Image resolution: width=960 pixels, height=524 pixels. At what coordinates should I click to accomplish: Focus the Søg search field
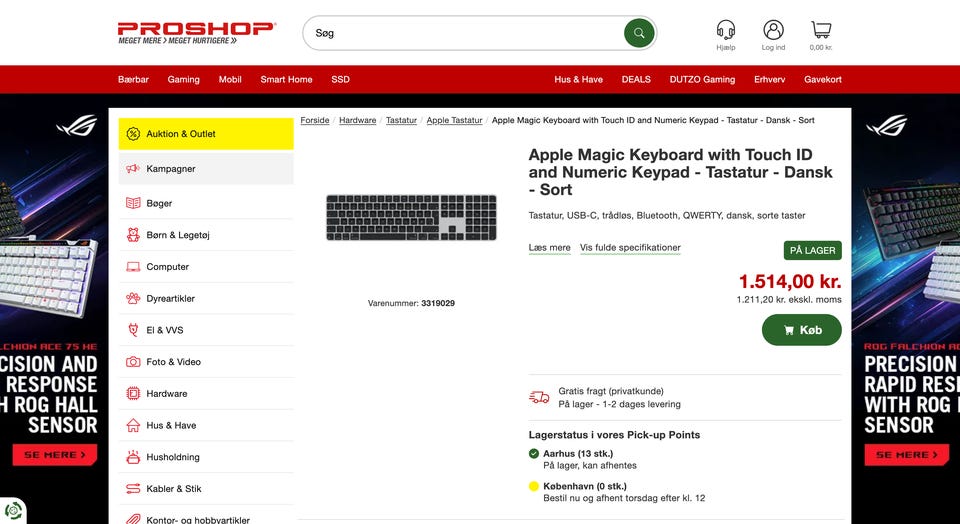[x=465, y=33]
